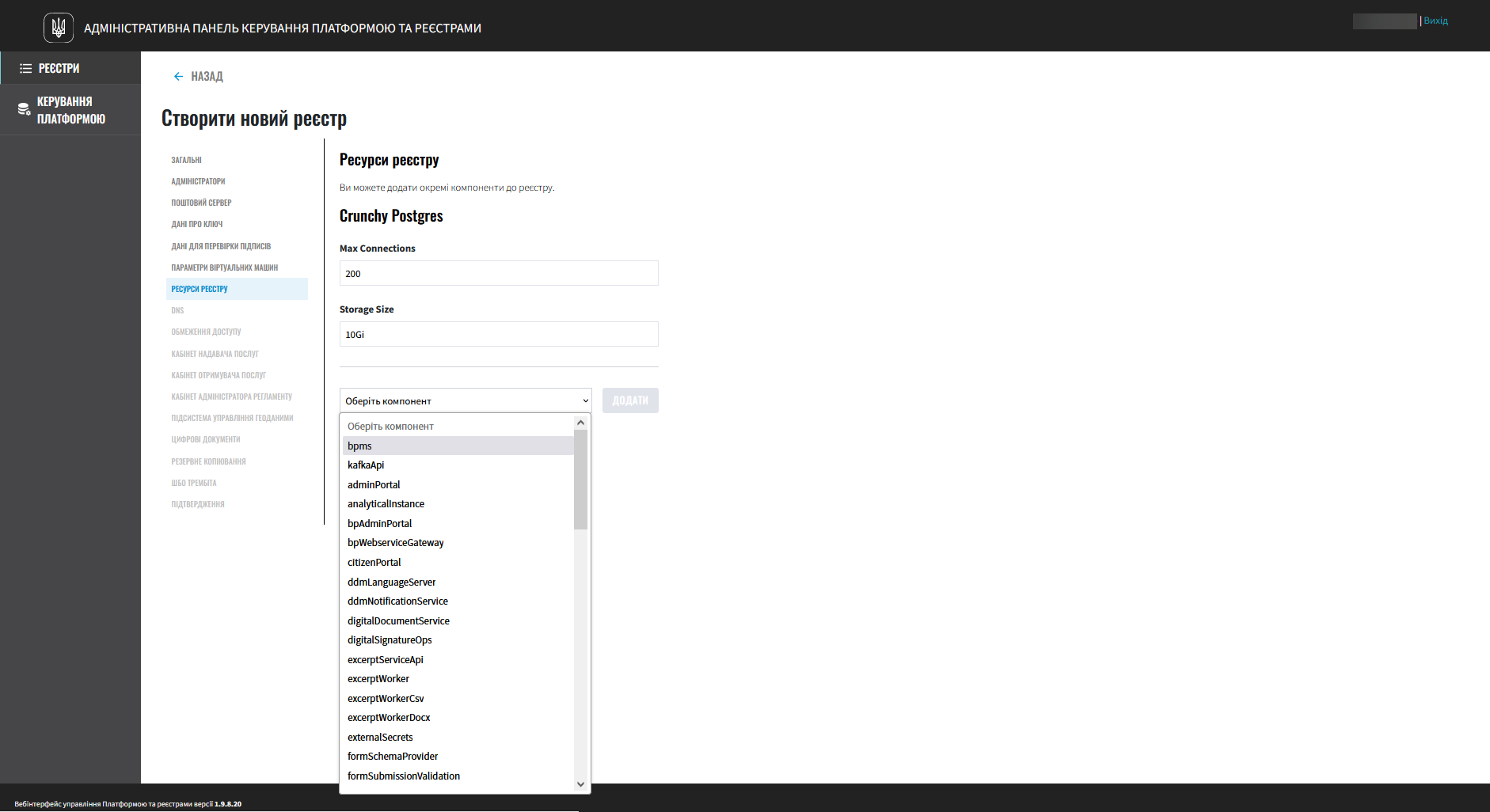Viewport: 1490px width, 812px height.
Task: Select kafkaApi from the component list
Action: point(458,465)
